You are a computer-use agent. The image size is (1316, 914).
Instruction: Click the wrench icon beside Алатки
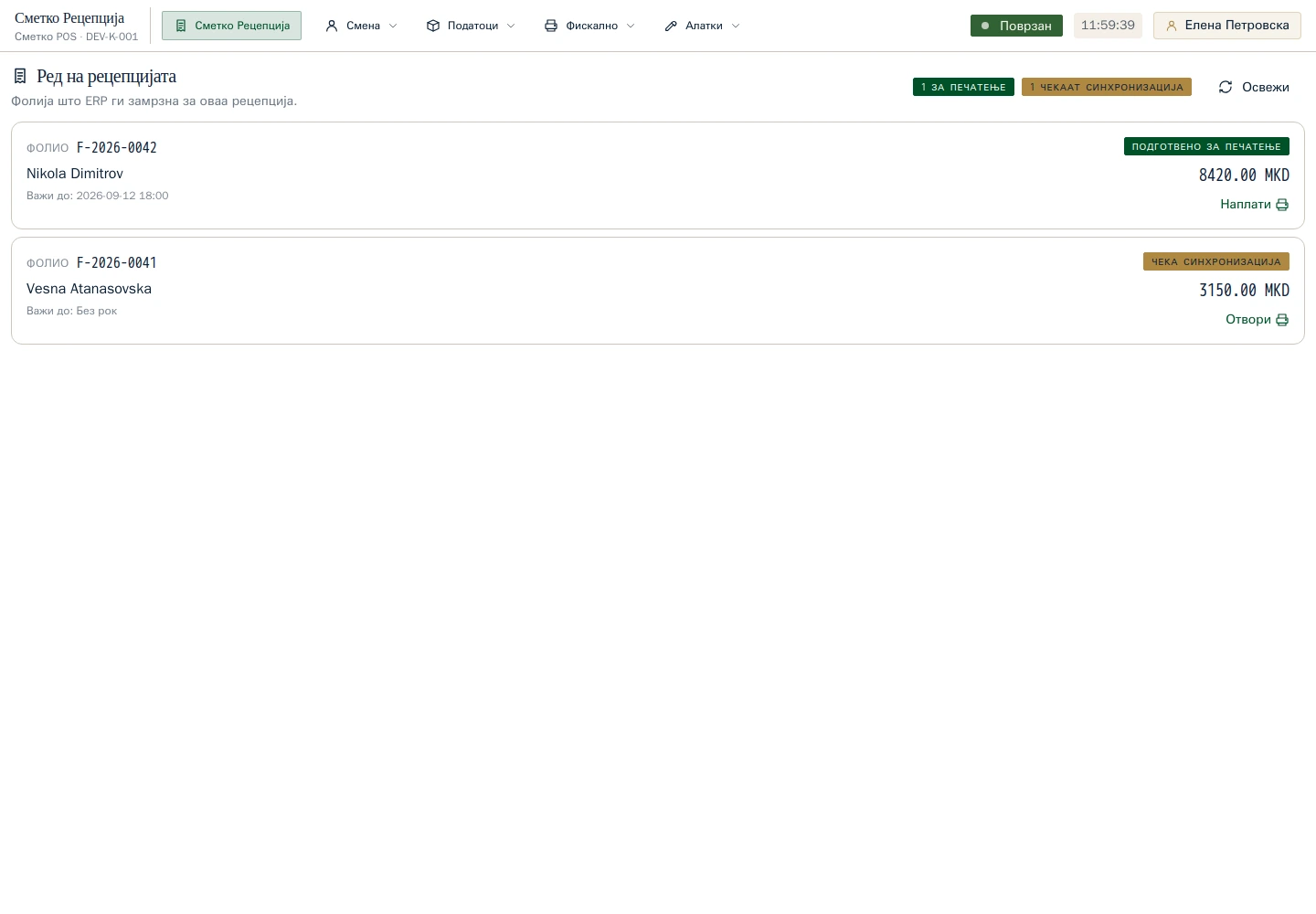tap(671, 26)
